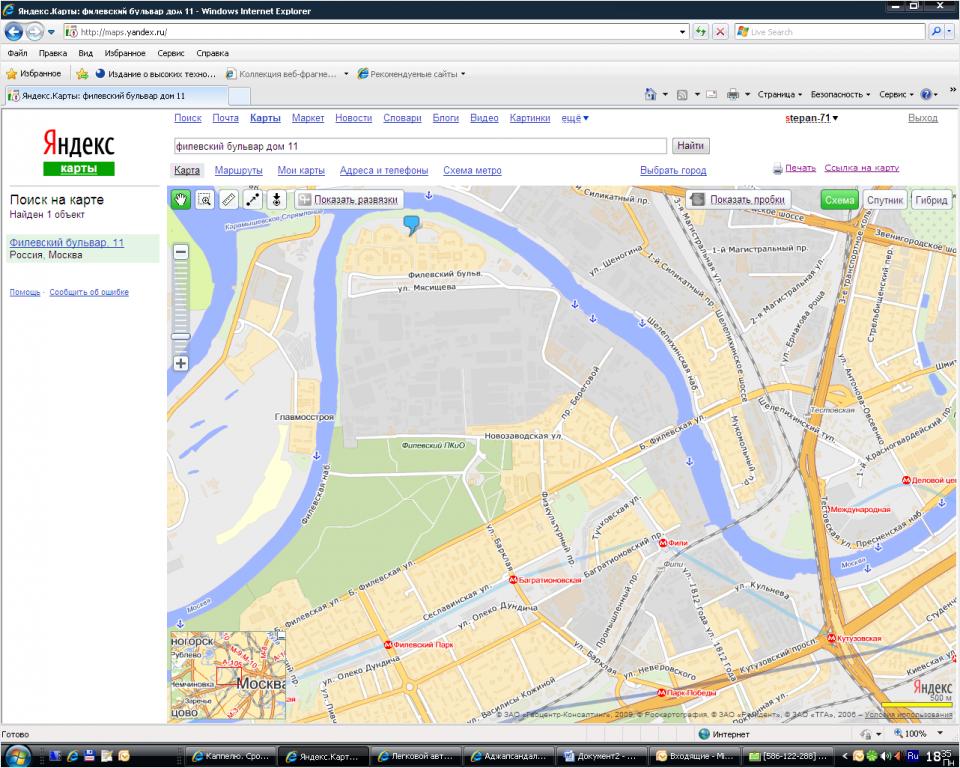Activate the magnifier zoom-area tool
Image resolution: width=960 pixels, height=768 pixels.
coord(204,200)
